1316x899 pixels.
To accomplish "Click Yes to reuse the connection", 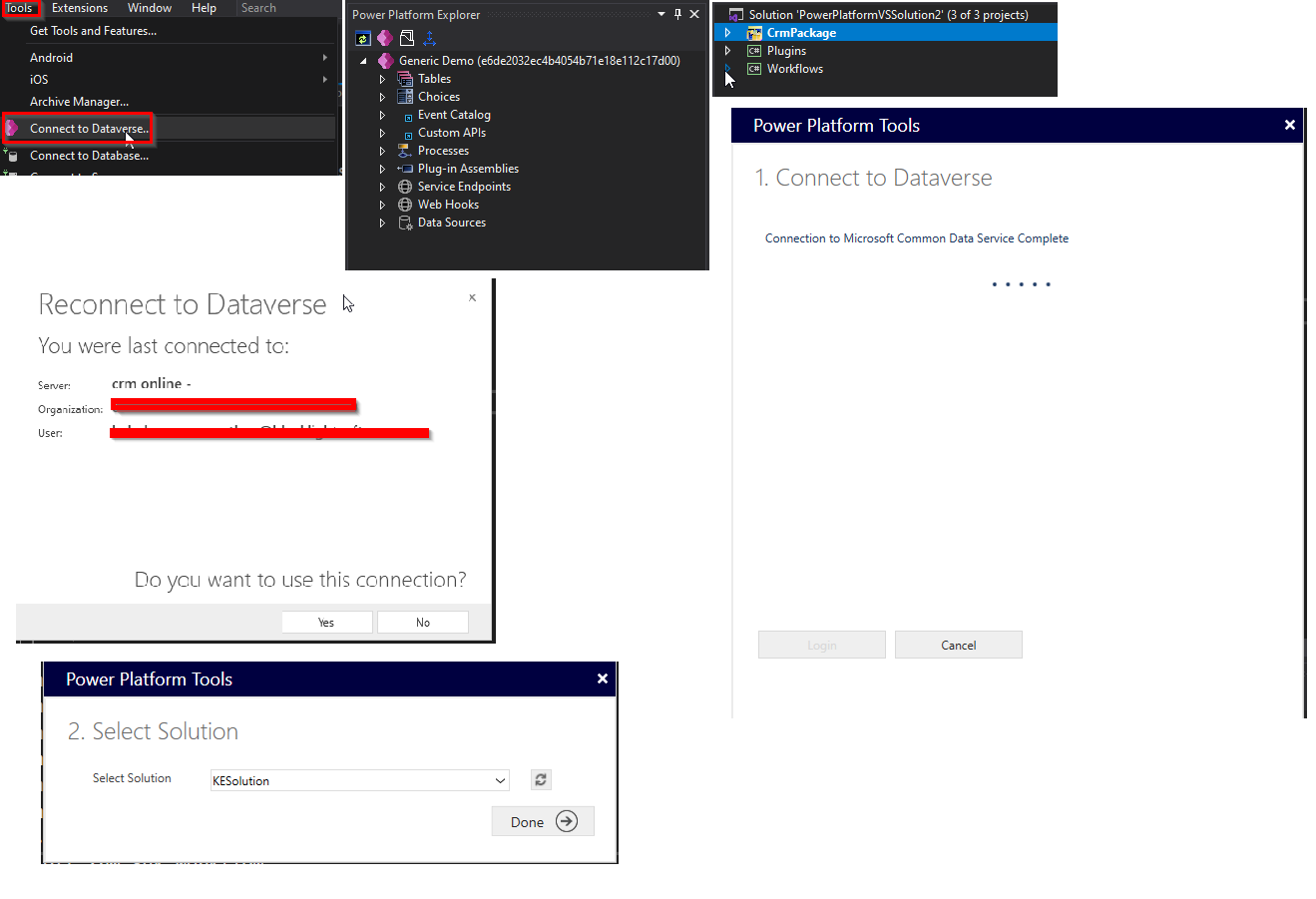I will [x=326, y=623].
